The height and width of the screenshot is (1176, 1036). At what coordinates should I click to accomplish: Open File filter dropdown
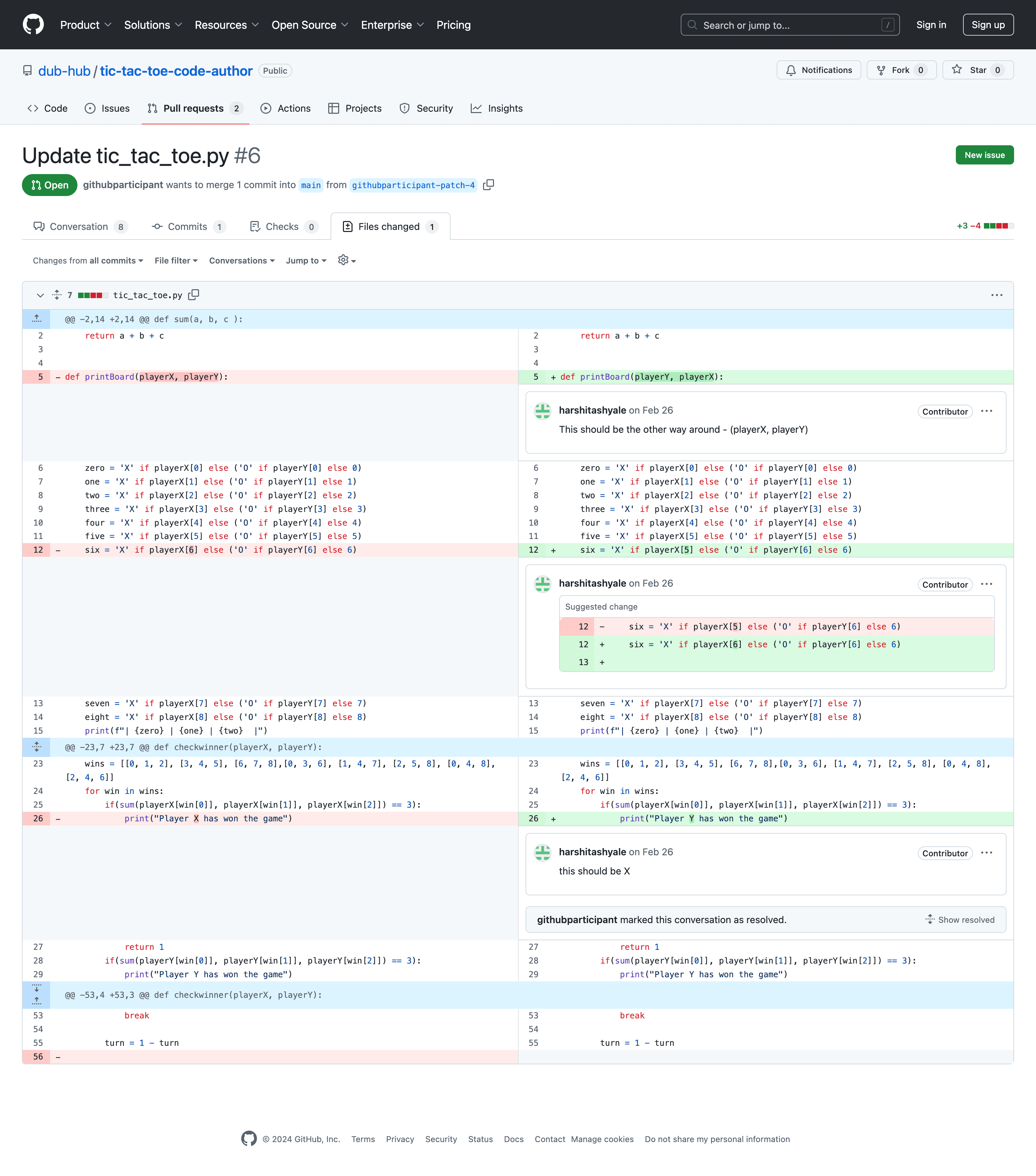[176, 261]
